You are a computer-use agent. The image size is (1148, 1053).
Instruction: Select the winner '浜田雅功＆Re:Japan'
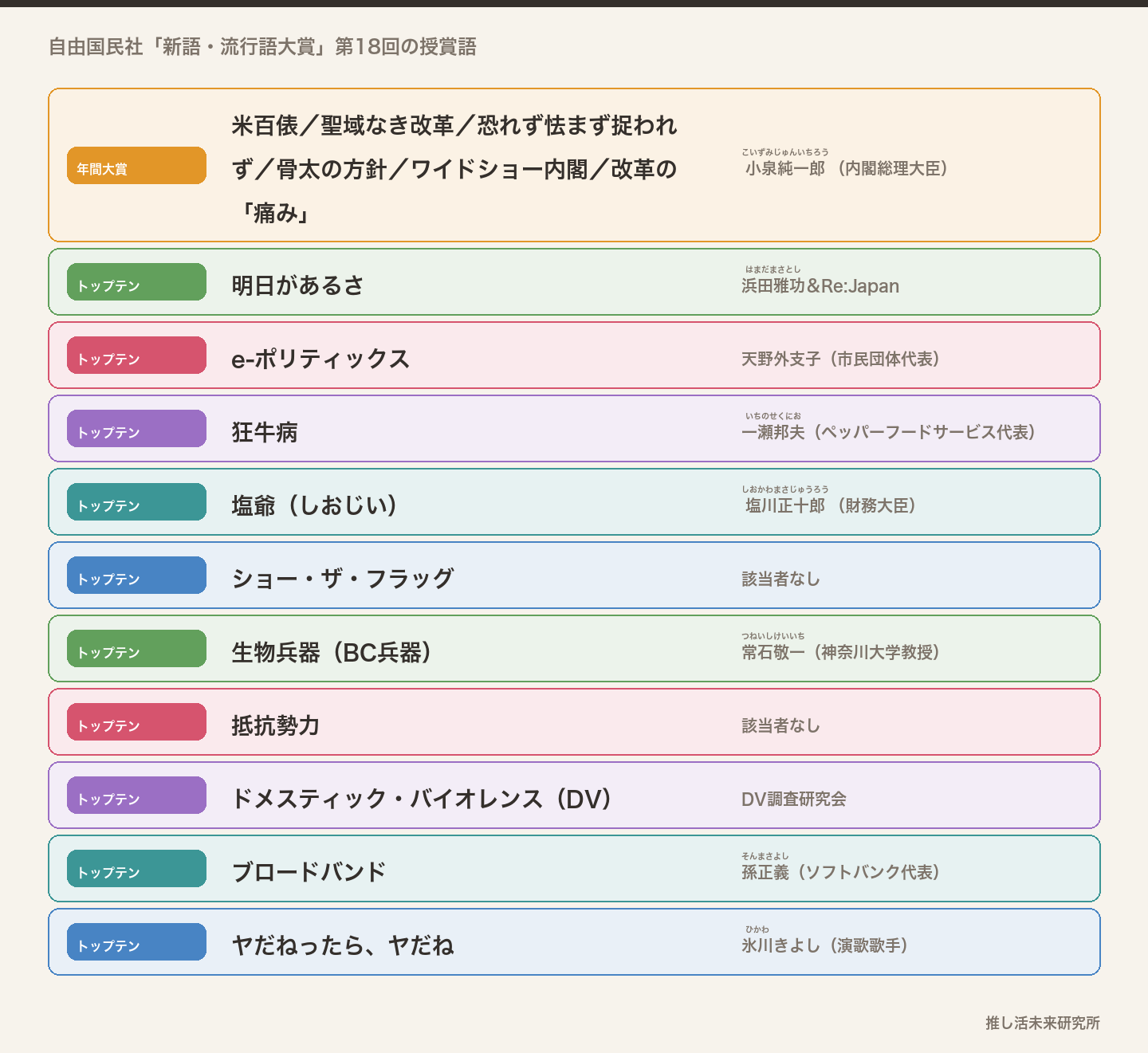(x=820, y=286)
